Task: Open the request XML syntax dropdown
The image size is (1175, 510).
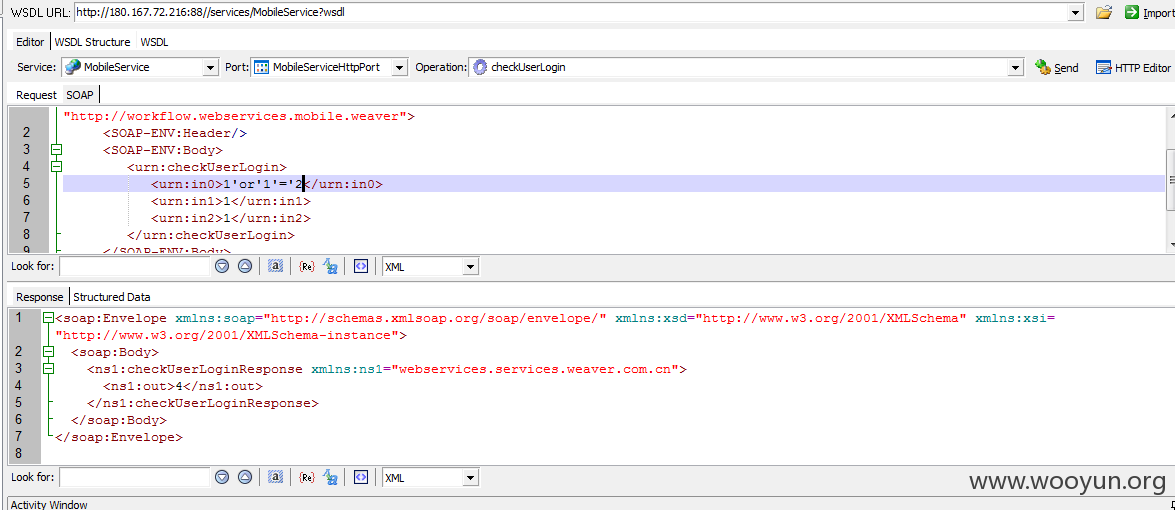Action: [471, 267]
